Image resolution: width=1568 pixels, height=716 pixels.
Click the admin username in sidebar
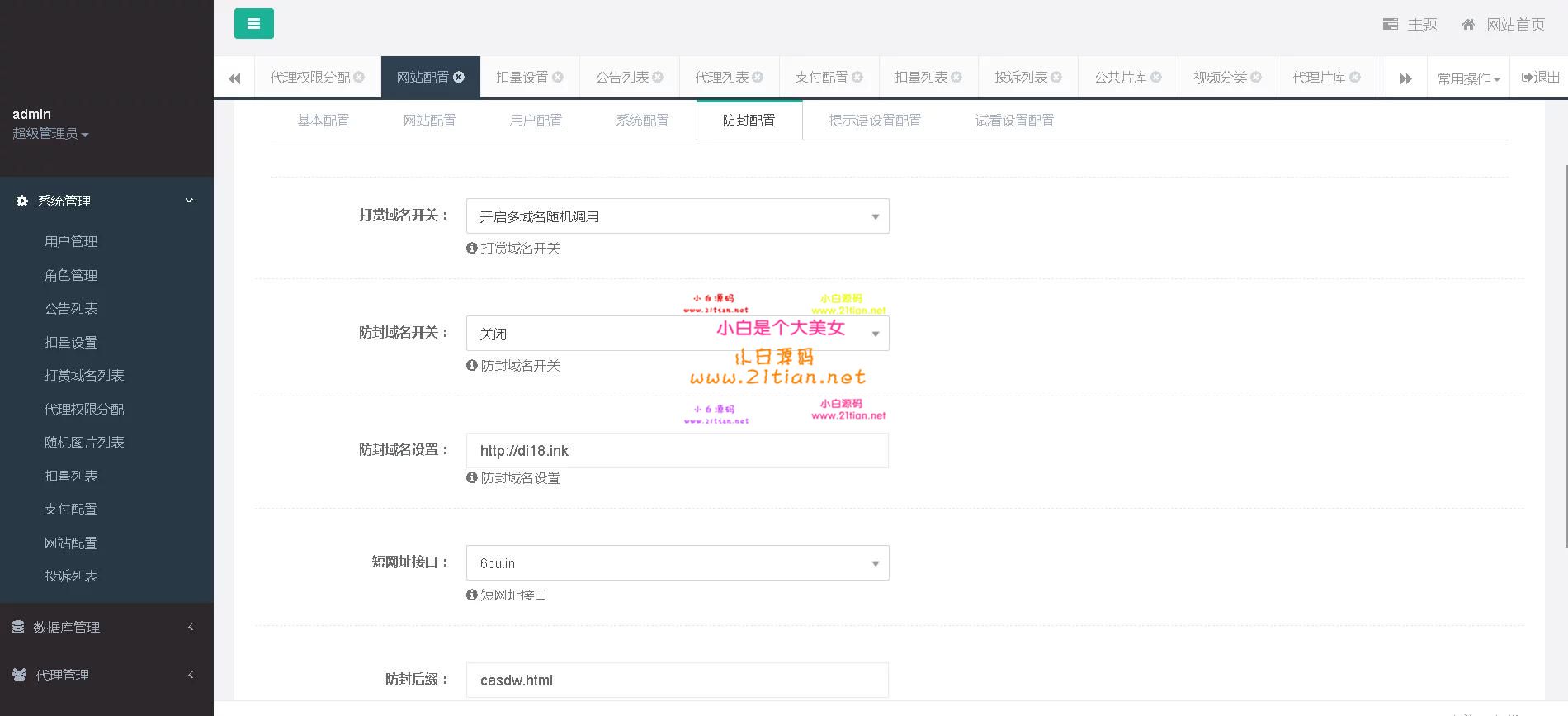[x=31, y=114]
